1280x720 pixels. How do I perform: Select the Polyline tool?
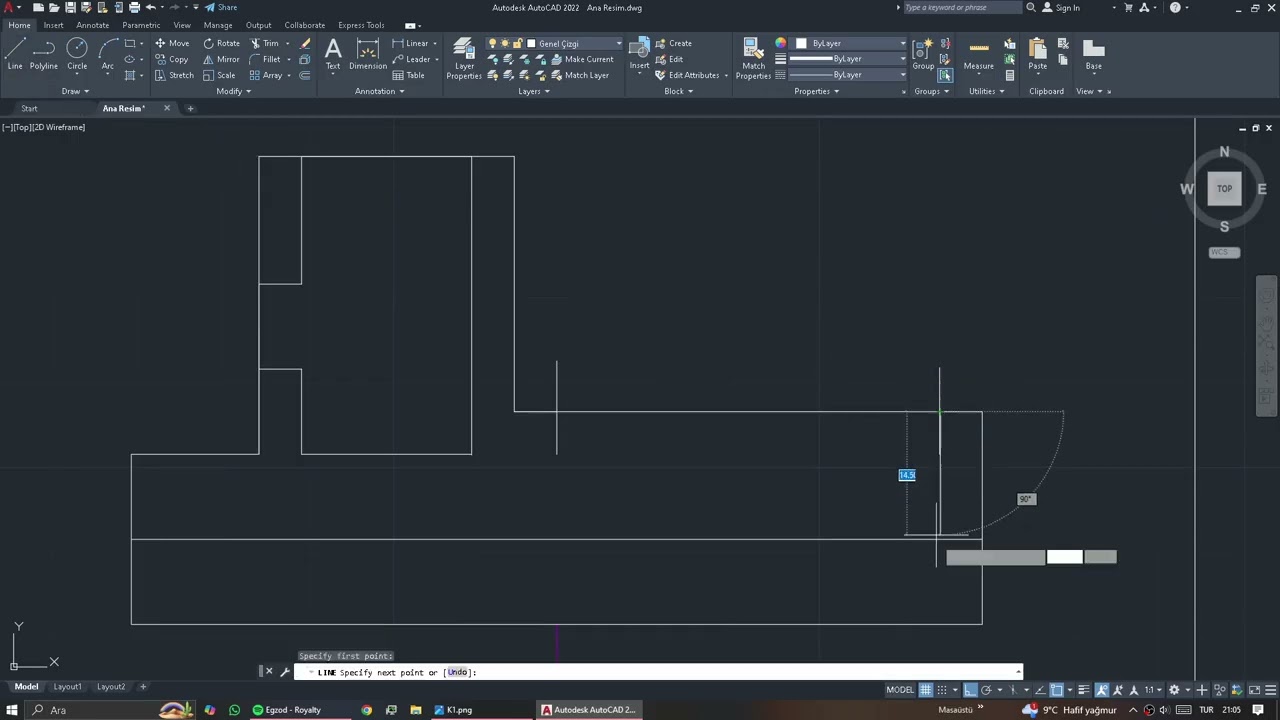[x=43, y=54]
